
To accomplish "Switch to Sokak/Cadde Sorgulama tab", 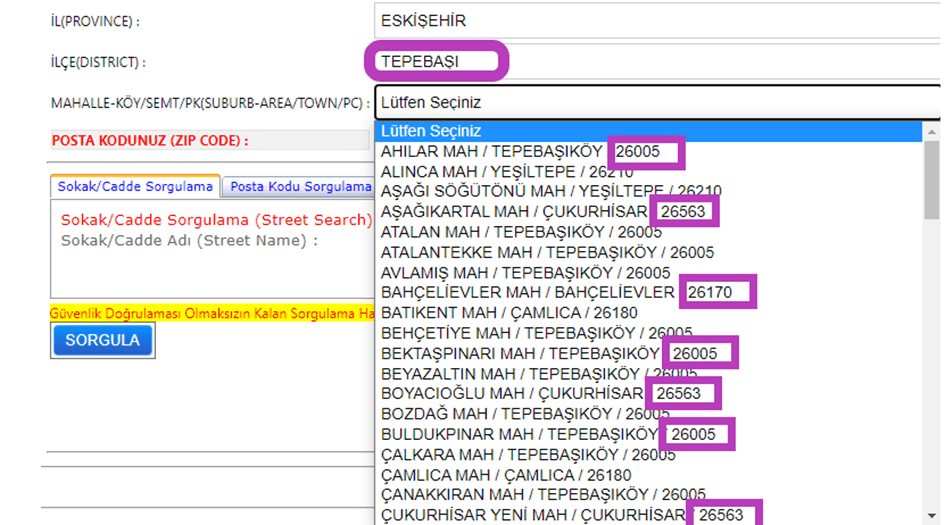I will (x=135, y=187).
